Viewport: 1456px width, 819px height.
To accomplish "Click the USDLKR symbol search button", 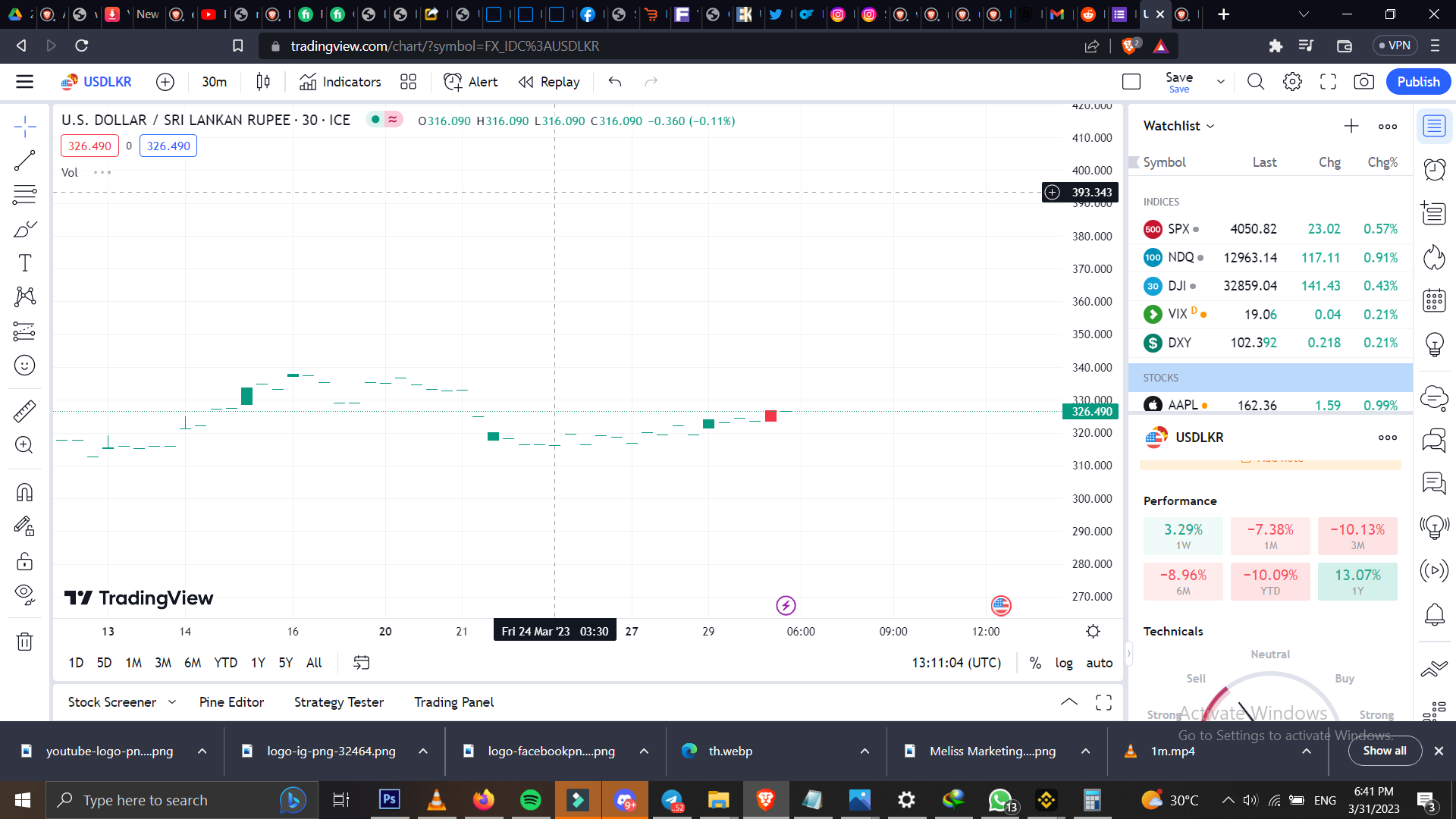I will coord(96,82).
